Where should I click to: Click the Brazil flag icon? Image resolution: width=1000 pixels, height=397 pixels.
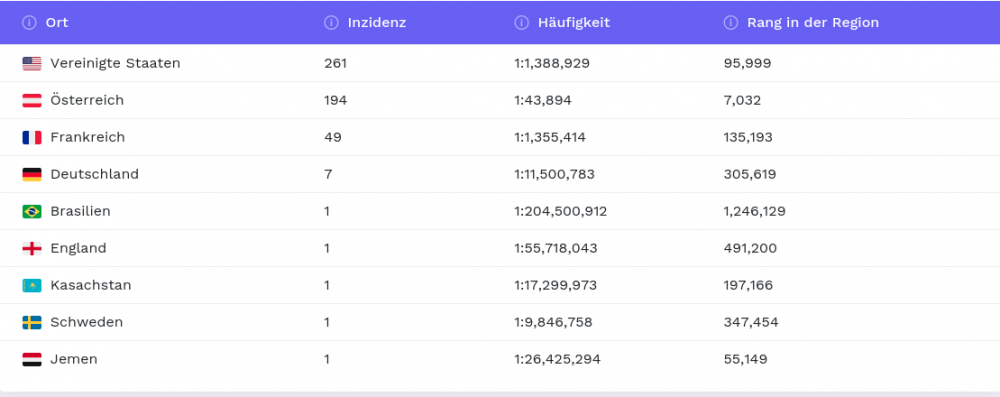coord(32,211)
